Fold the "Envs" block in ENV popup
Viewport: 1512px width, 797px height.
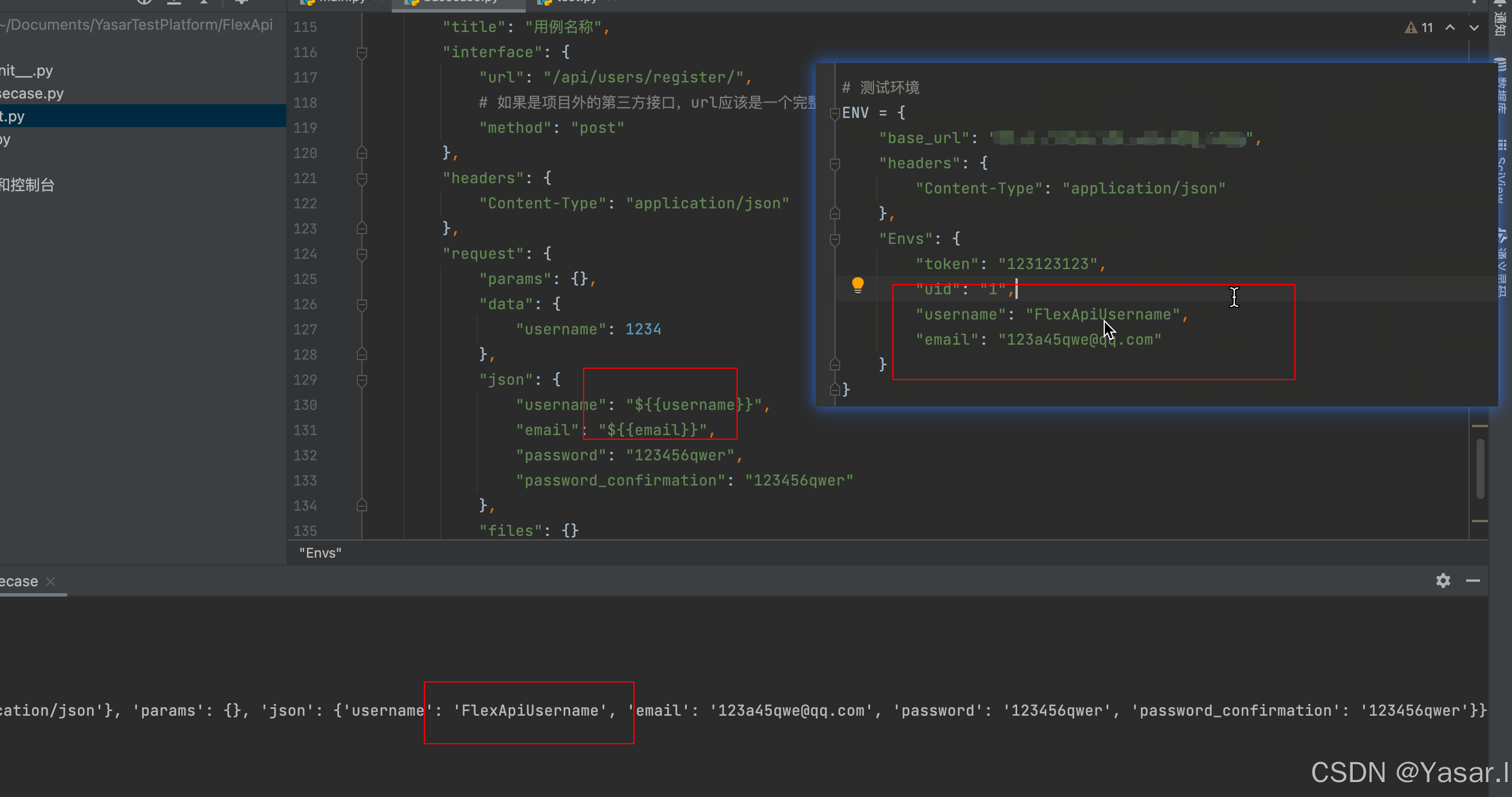pyautogui.click(x=834, y=239)
